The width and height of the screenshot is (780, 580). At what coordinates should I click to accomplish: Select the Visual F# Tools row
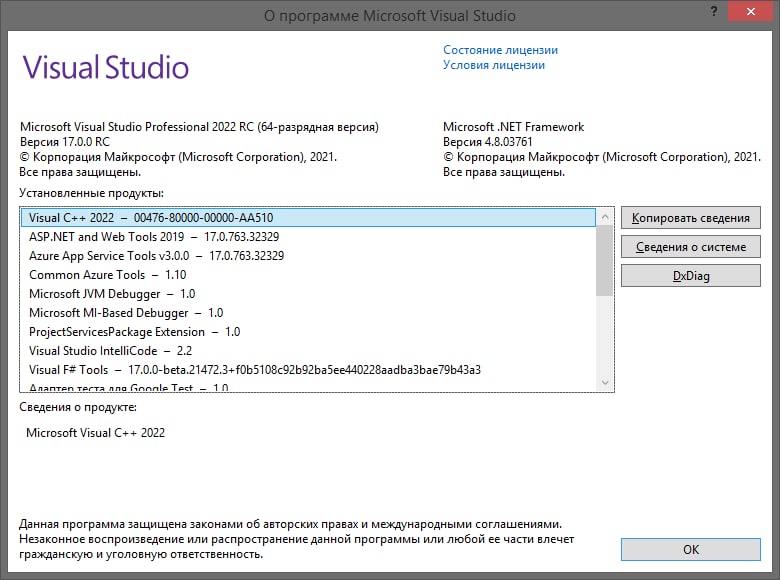(x=308, y=370)
